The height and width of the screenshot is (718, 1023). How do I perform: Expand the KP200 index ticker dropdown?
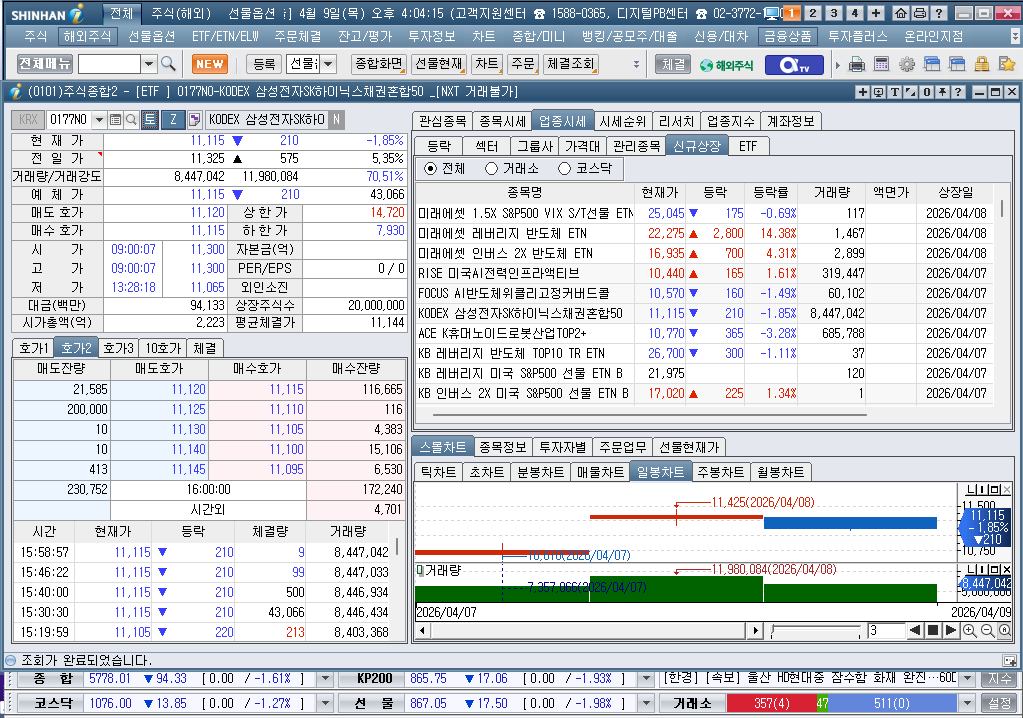point(646,679)
